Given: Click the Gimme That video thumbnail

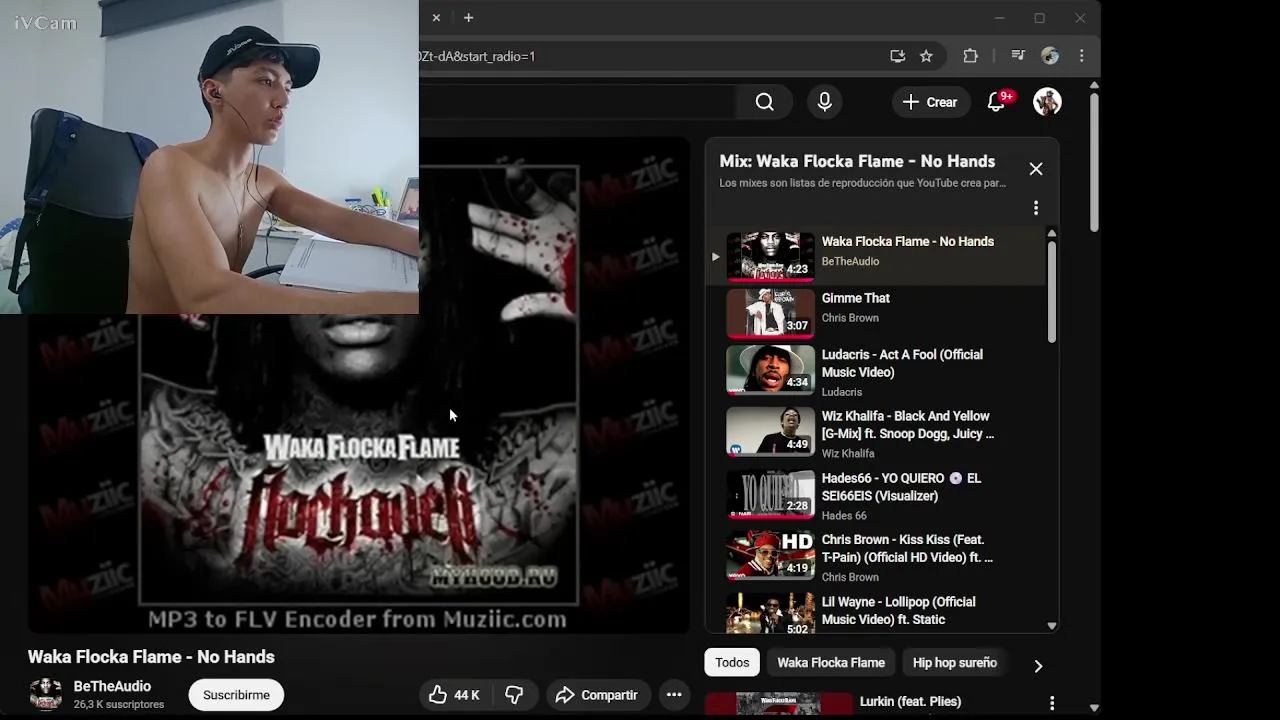Looking at the screenshot, I should pyautogui.click(x=770, y=313).
